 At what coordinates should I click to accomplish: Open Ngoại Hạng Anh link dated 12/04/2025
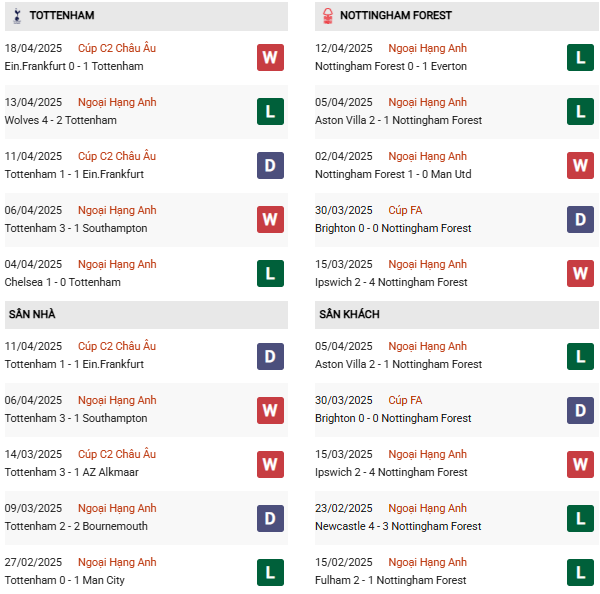(x=427, y=48)
